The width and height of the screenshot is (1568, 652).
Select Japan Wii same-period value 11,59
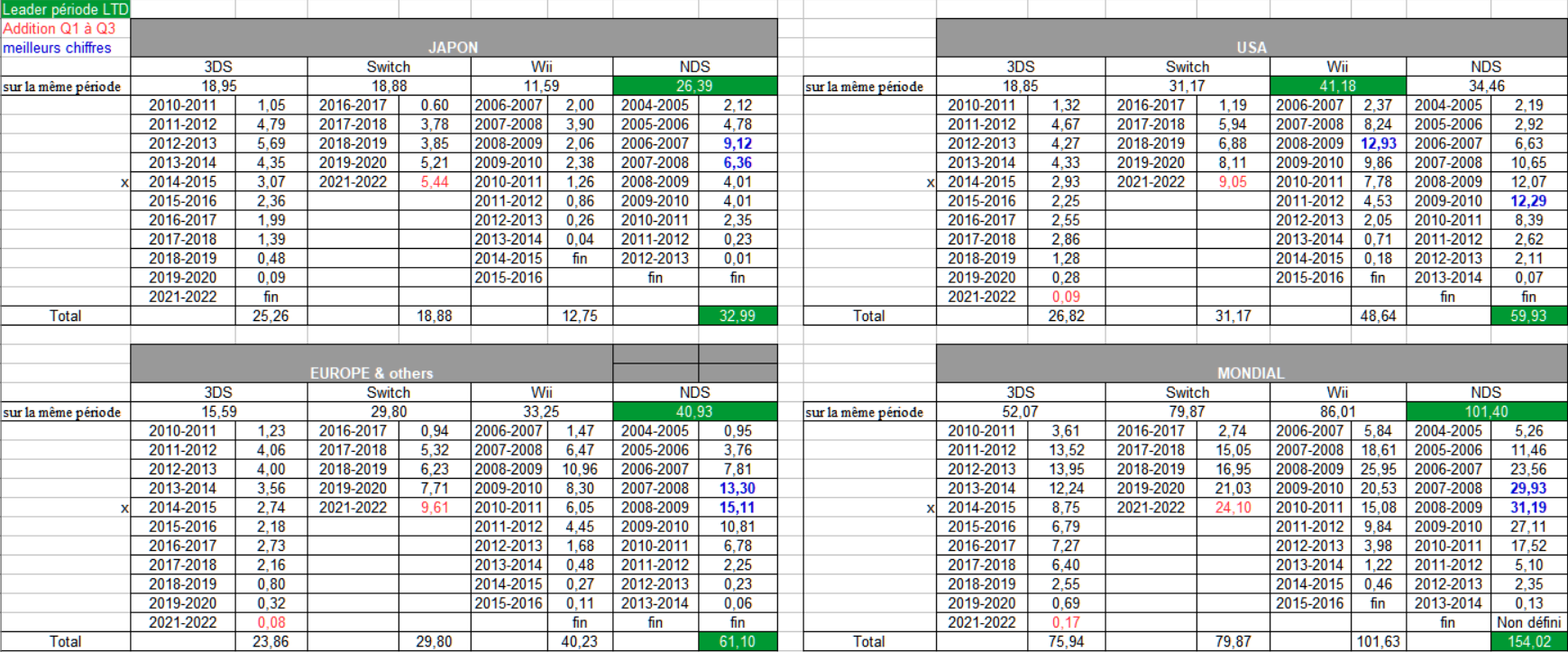pyautogui.click(x=542, y=86)
